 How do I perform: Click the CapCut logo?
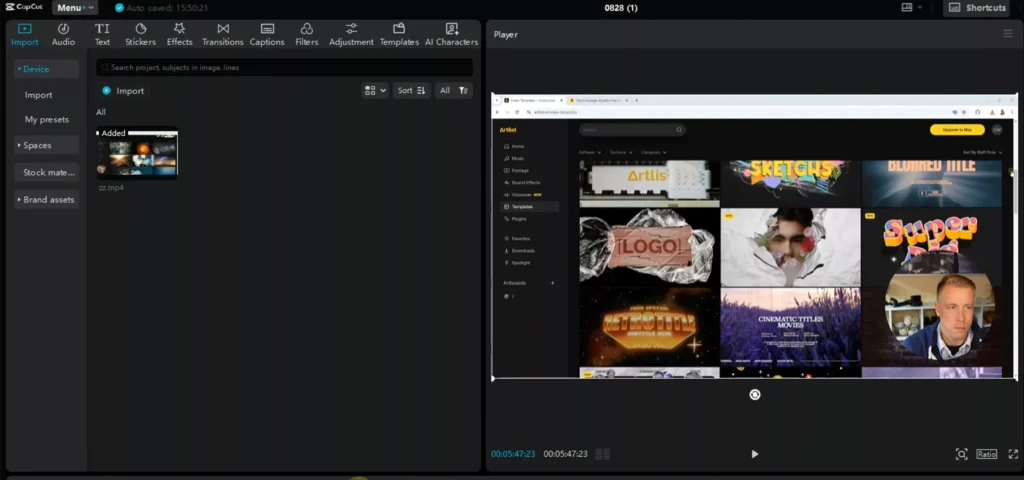tap(24, 7)
